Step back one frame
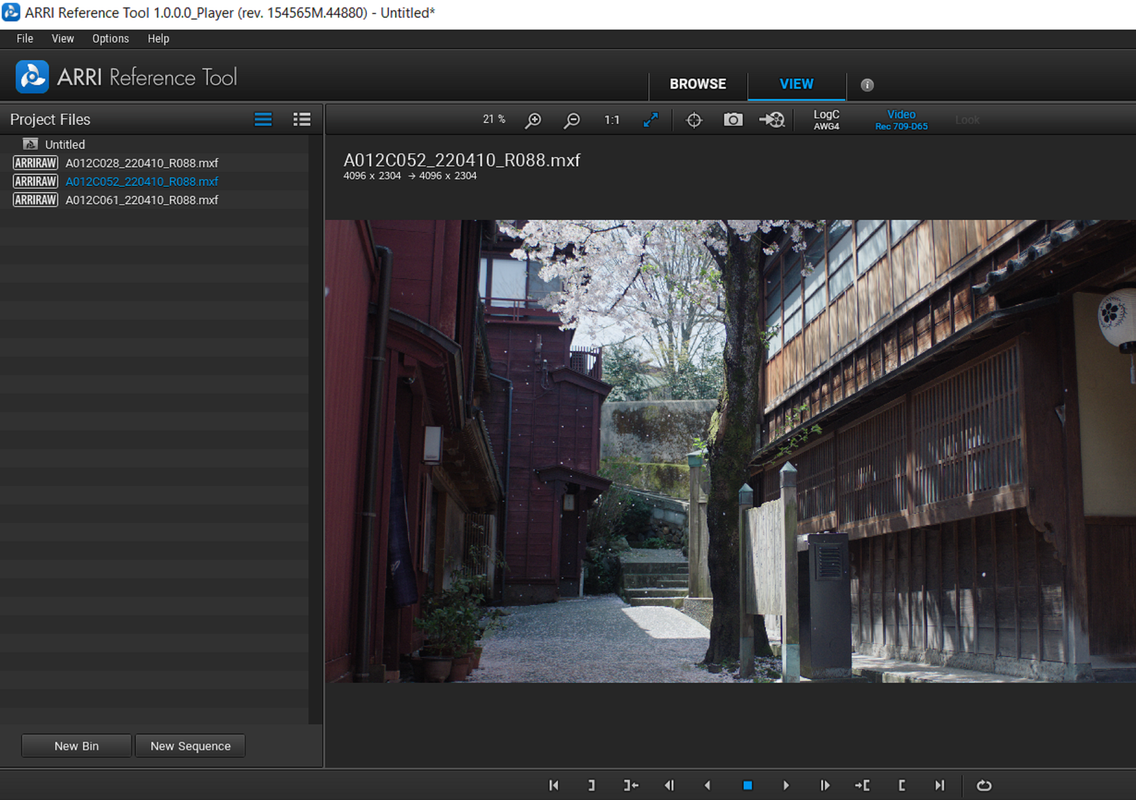The image size is (1136, 800). [x=669, y=786]
